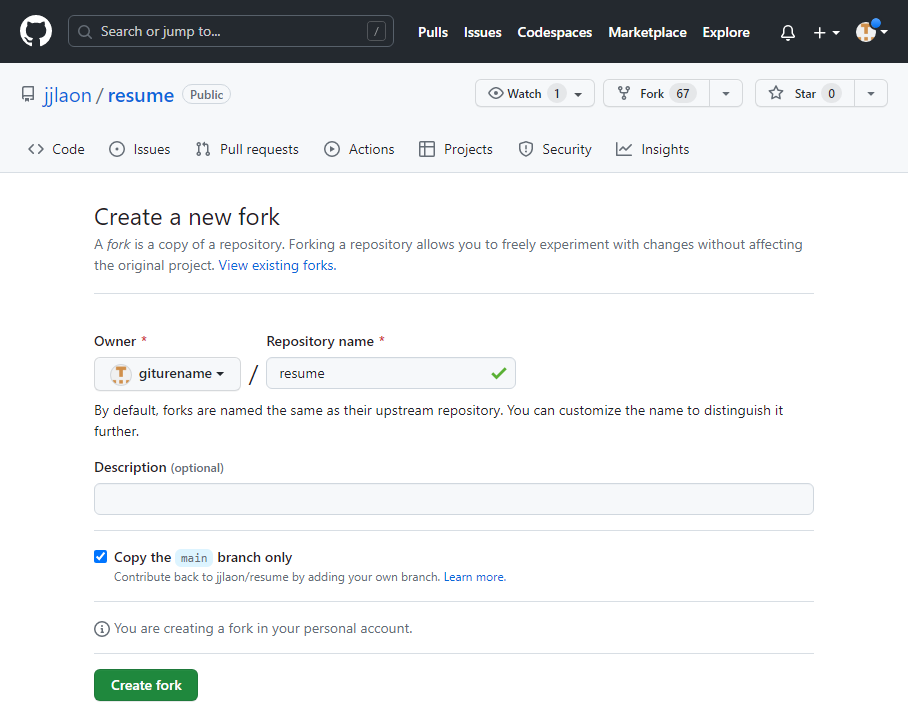This screenshot has width=908, height=728.
Task: Click the repository book icon beside jjlaon
Action: click(x=28, y=94)
